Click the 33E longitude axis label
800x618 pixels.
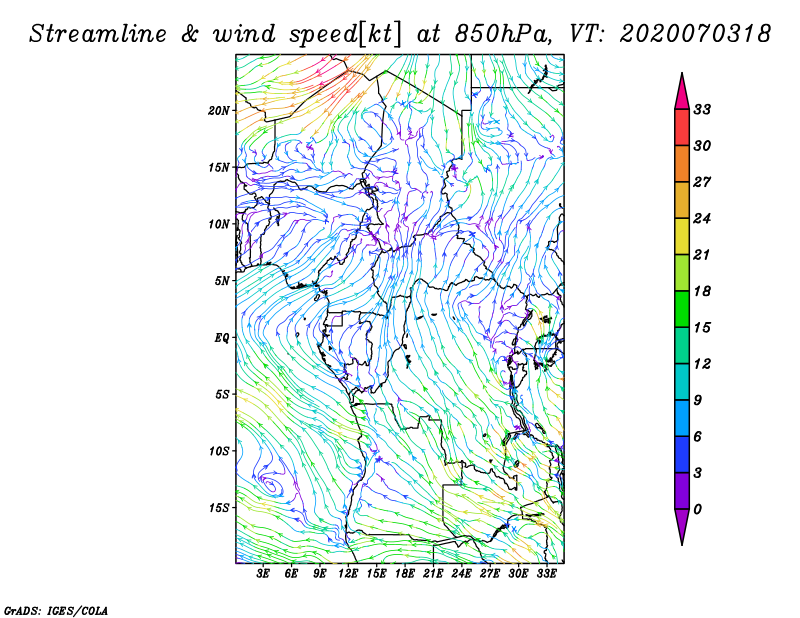click(546, 574)
